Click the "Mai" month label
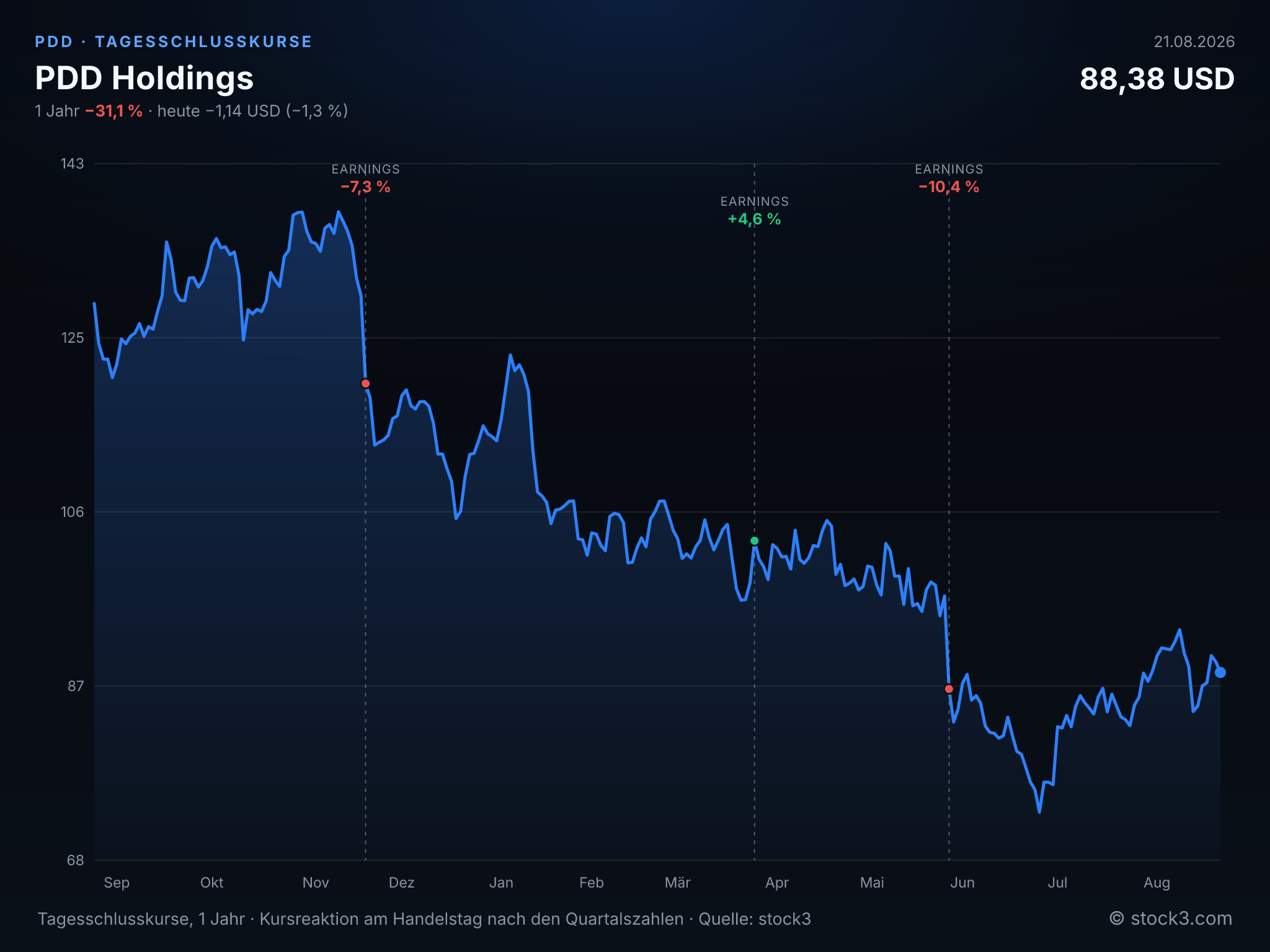This screenshot has height=952, width=1270. pos(872,883)
